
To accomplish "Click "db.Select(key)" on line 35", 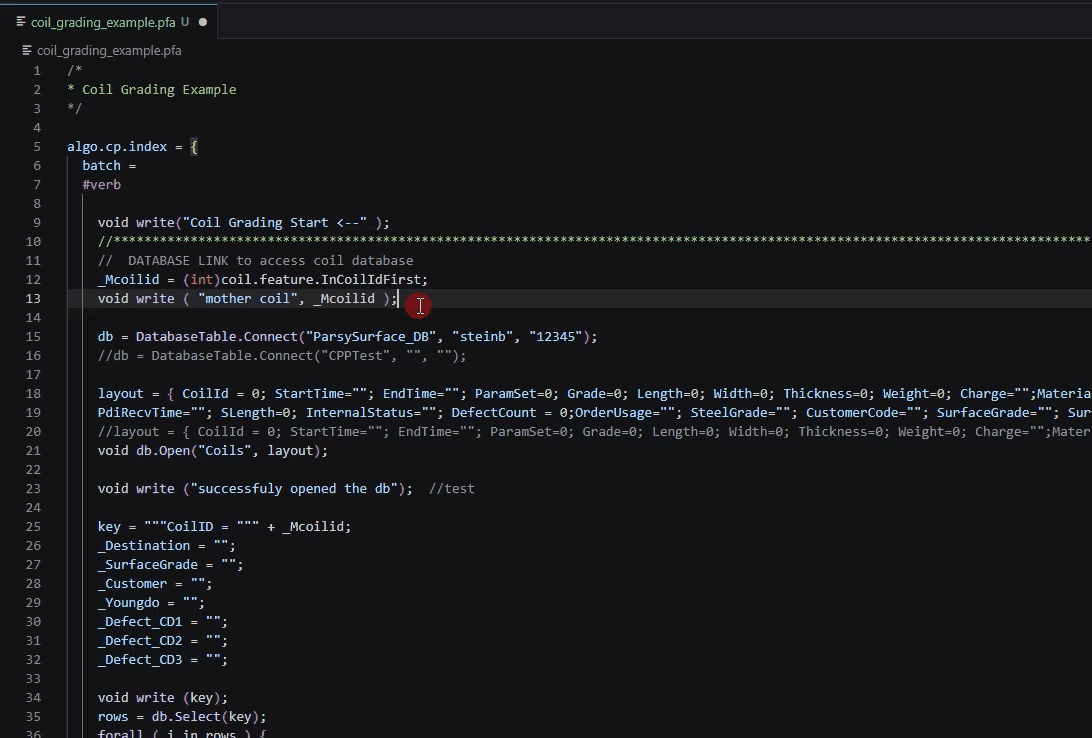I will pyautogui.click(x=205, y=717).
